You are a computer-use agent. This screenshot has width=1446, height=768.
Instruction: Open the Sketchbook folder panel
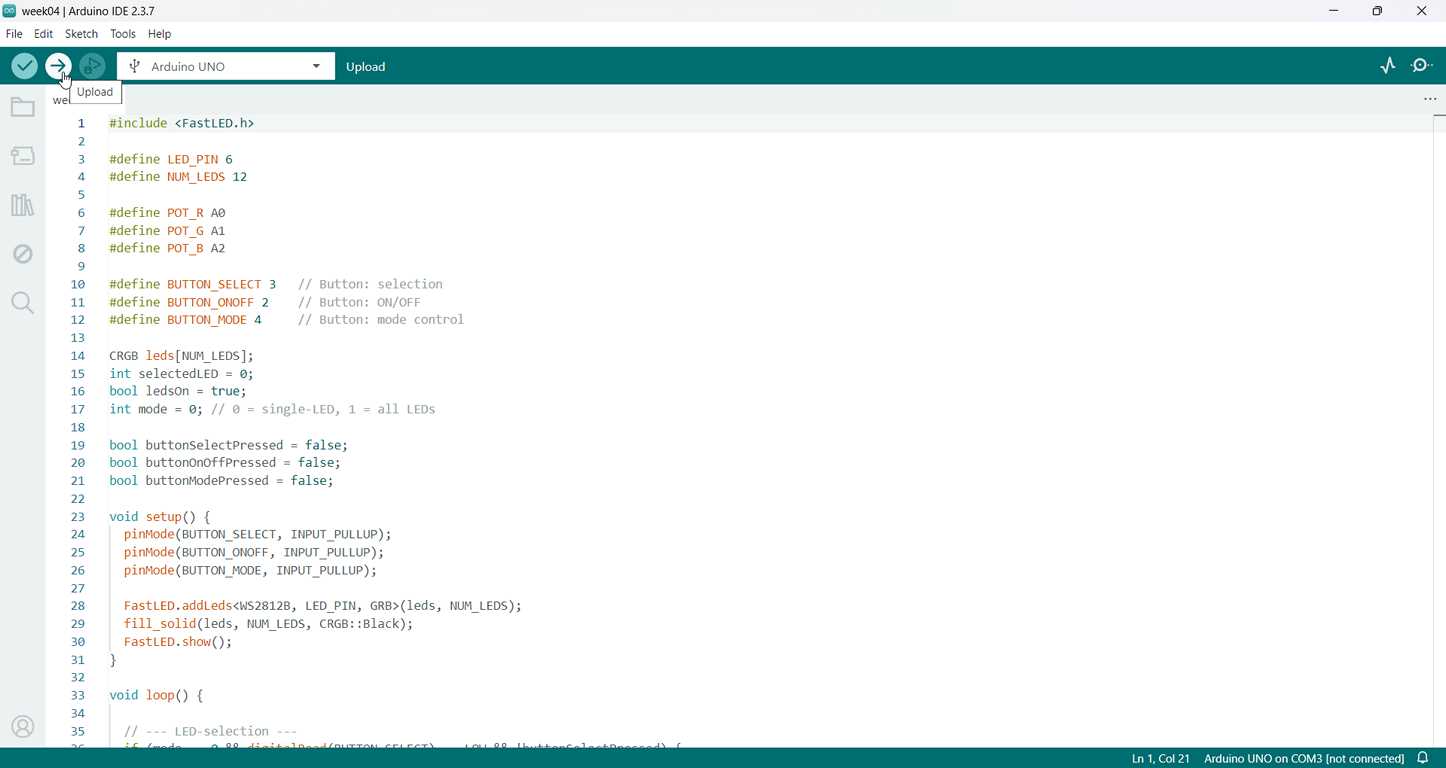tap(22, 107)
